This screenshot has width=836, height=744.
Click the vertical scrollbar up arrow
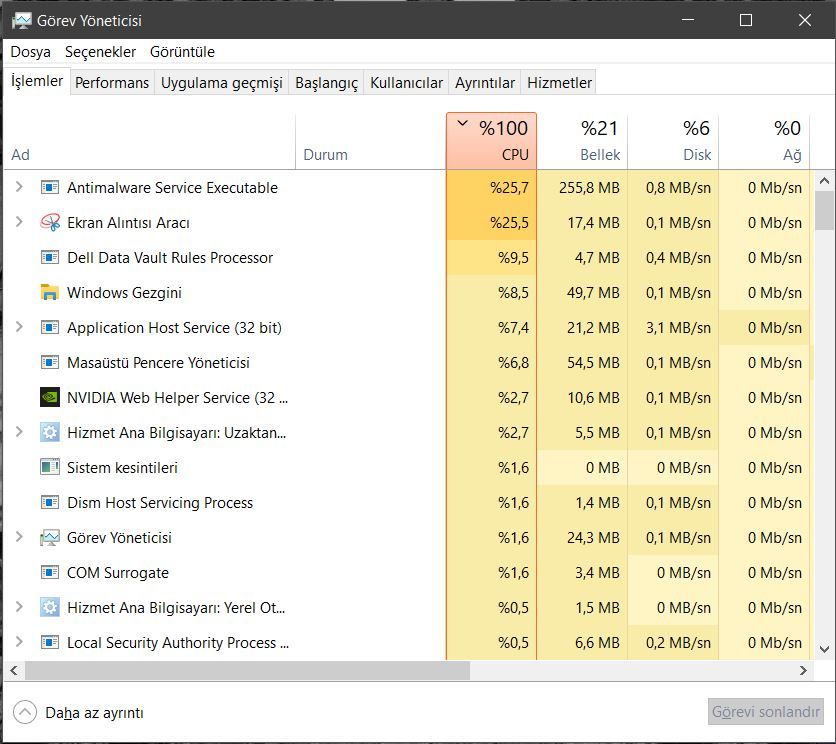[x=824, y=181]
